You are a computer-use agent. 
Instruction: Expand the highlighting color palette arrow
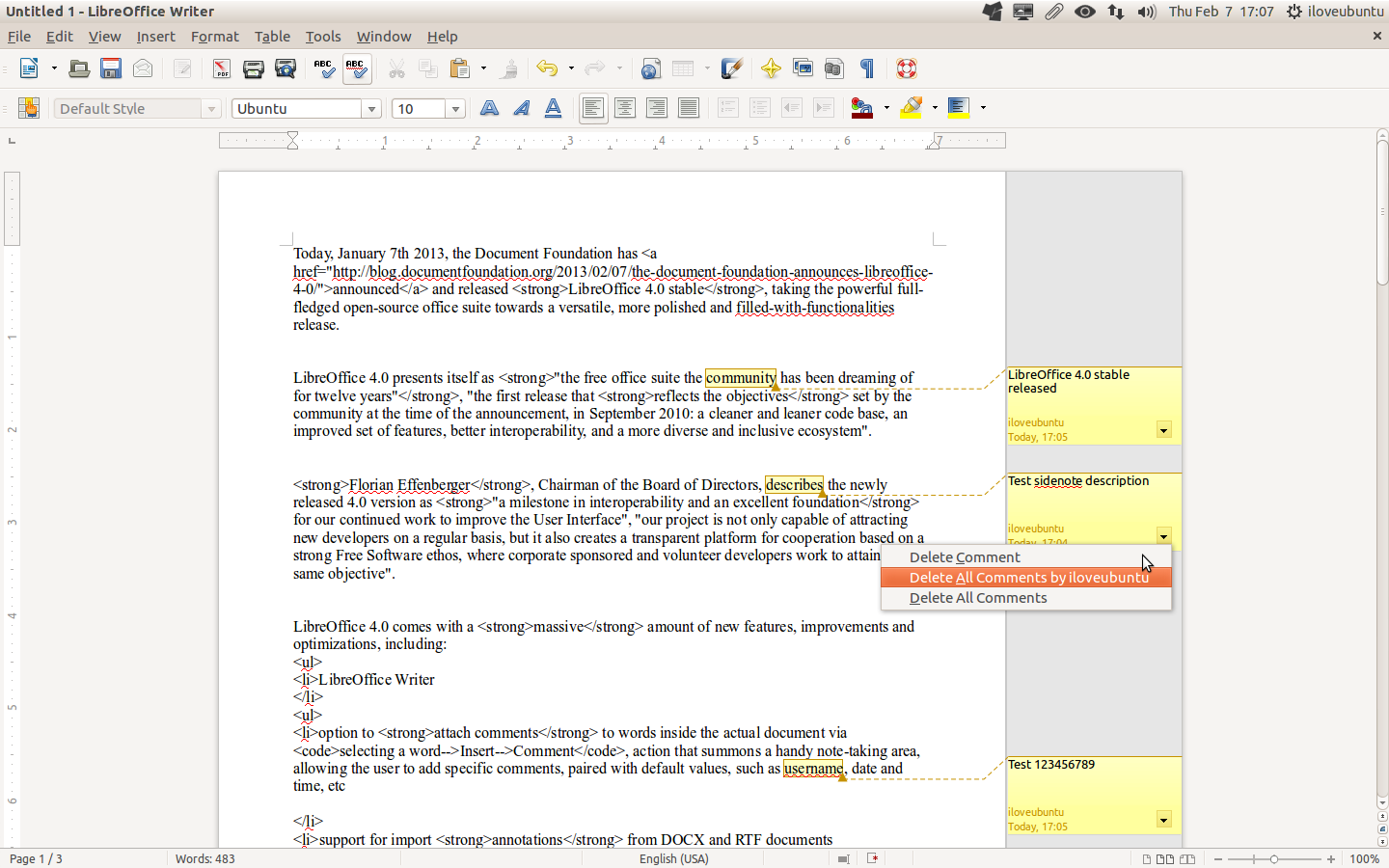pyautogui.click(x=935, y=108)
